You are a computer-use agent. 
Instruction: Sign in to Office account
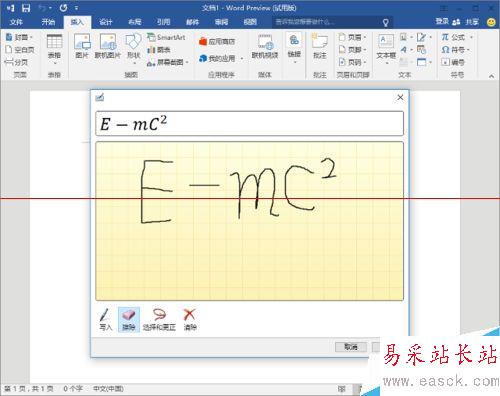[x=442, y=22]
